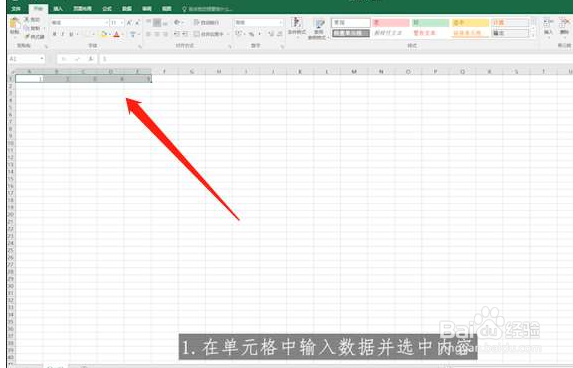Click the increase indent icon
Image resolution: width=573 pixels, height=368 pixels.
coord(185,34)
